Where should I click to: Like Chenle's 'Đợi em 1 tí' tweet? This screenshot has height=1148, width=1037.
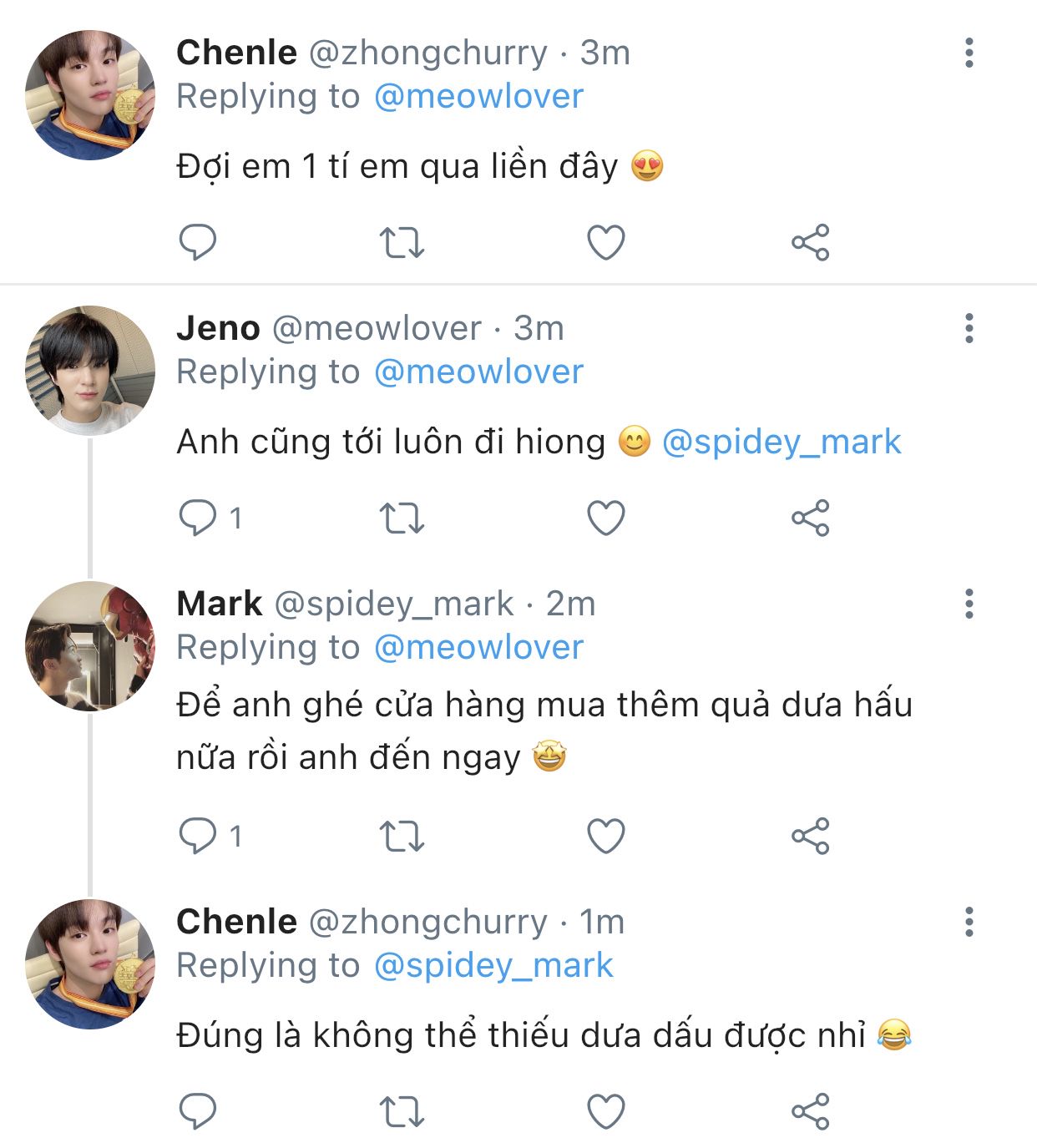click(x=606, y=243)
